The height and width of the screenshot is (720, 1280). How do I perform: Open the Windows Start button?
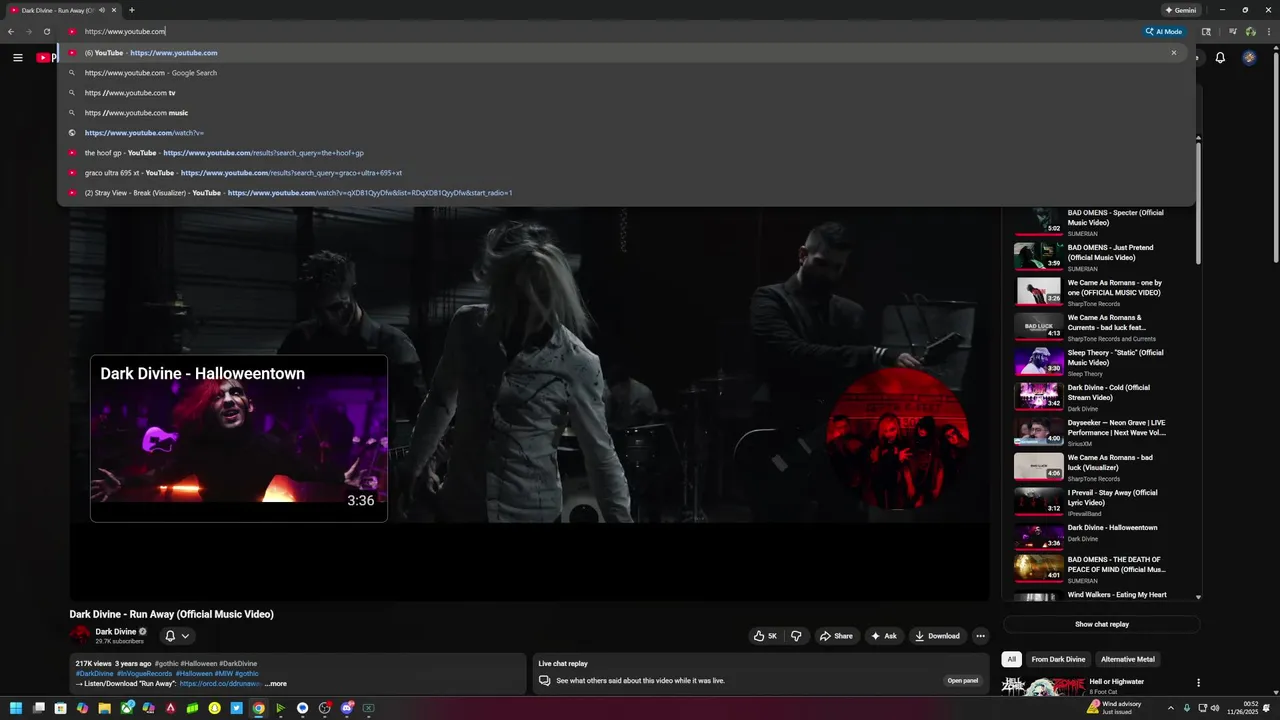point(16,708)
